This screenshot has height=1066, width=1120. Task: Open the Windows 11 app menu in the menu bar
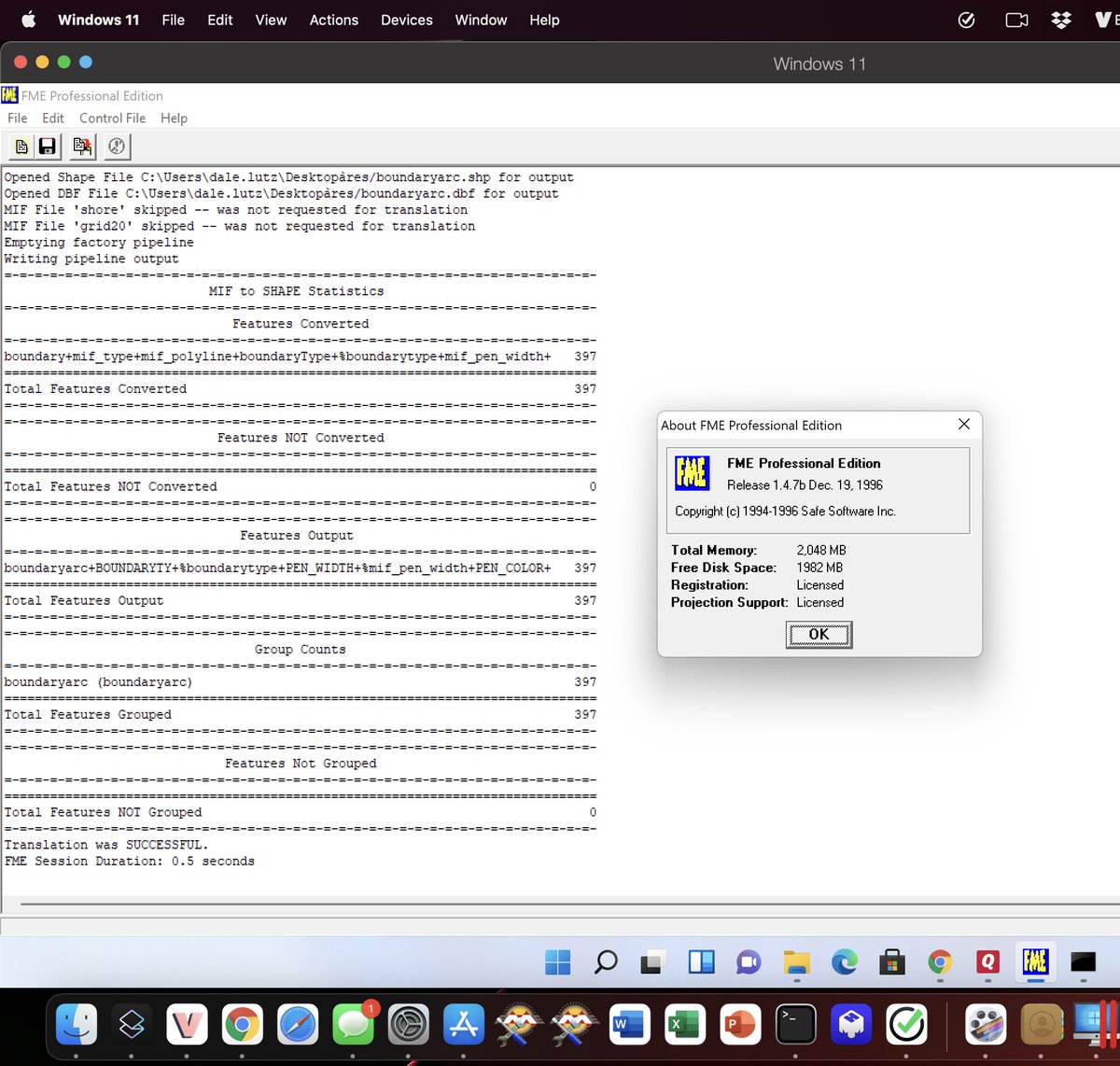tap(98, 20)
